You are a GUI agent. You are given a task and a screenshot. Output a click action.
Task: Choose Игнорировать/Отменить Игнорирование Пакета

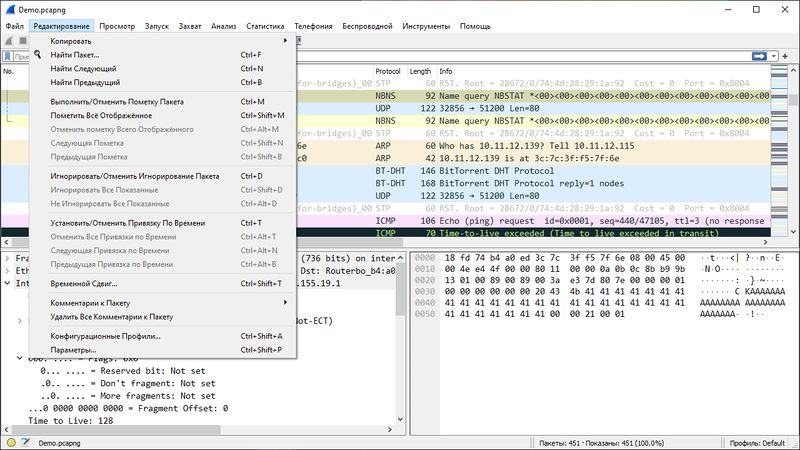click(x=163, y=176)
